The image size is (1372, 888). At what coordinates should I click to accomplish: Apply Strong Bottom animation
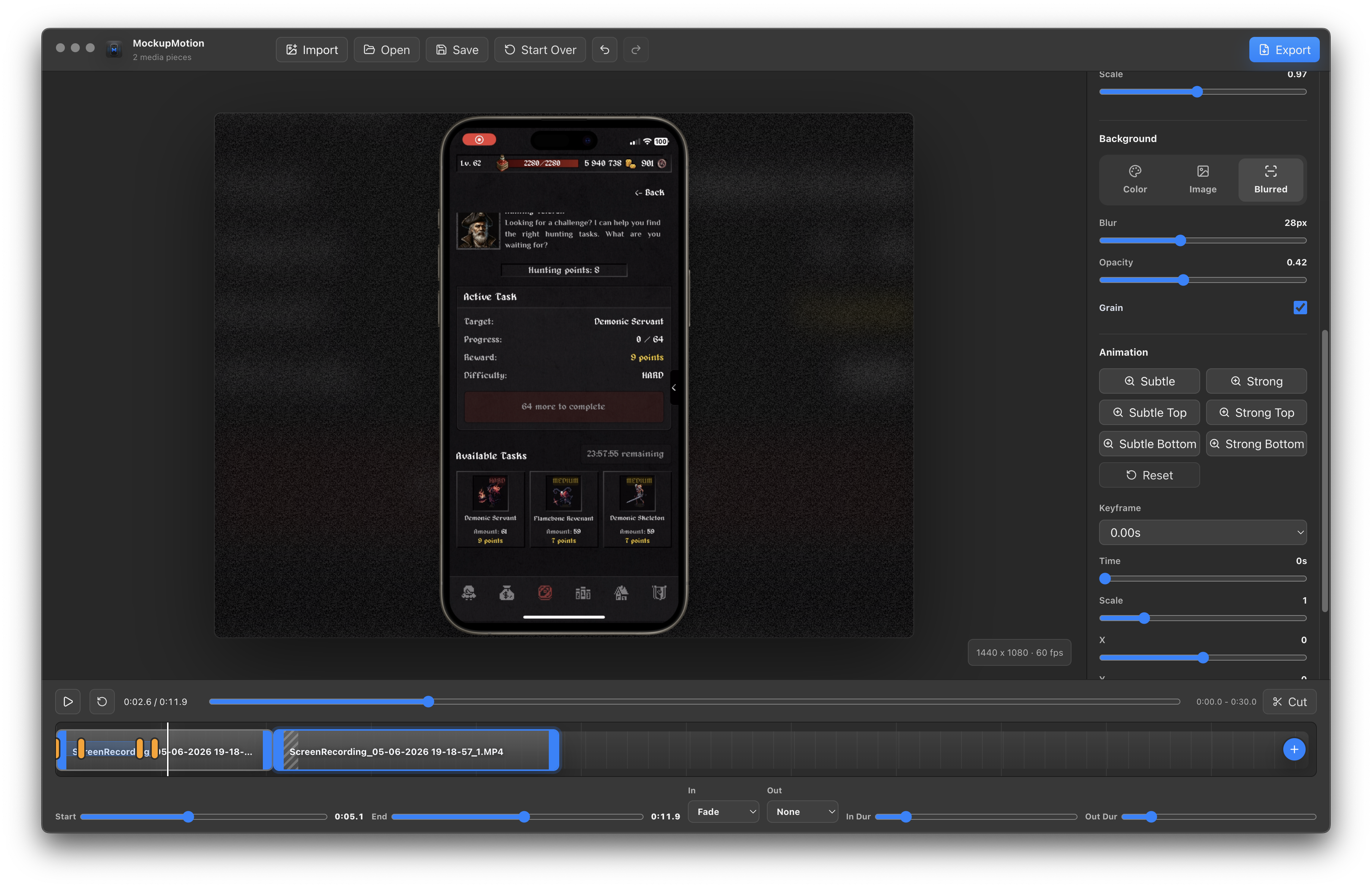(1256, 444)
